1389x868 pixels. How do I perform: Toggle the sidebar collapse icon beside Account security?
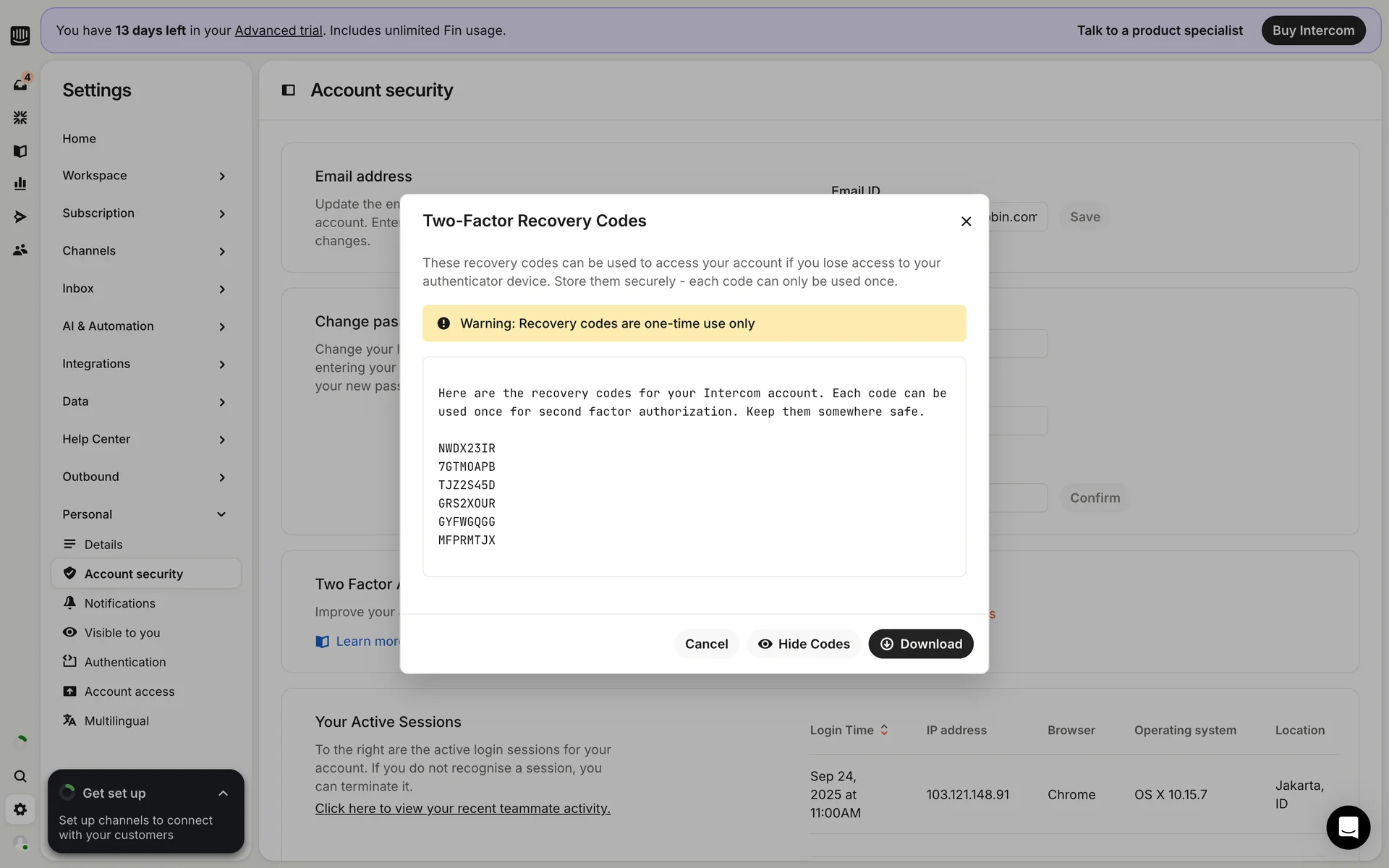288,90
